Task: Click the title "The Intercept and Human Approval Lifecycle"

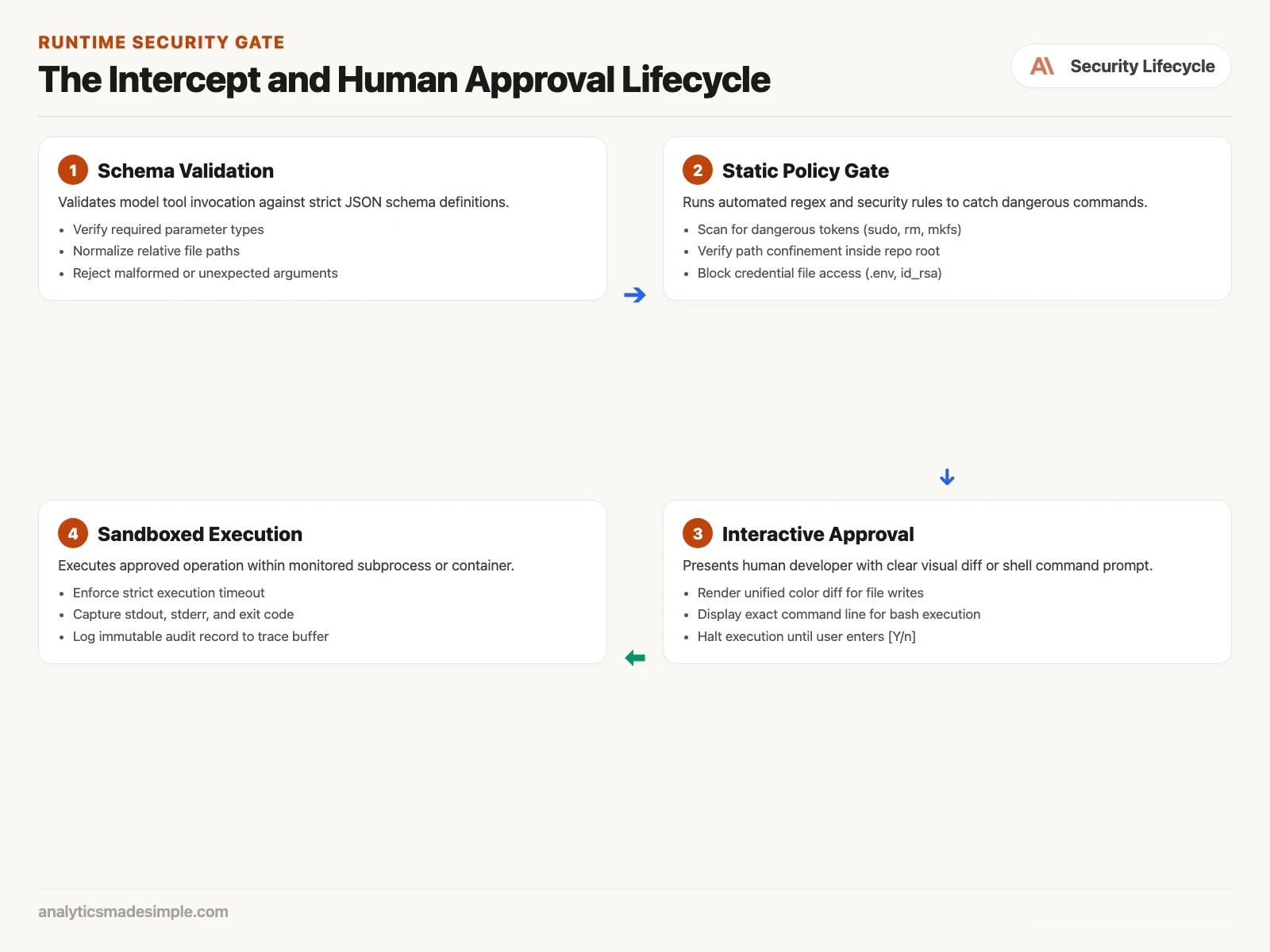Action: [x=404, y=79]
